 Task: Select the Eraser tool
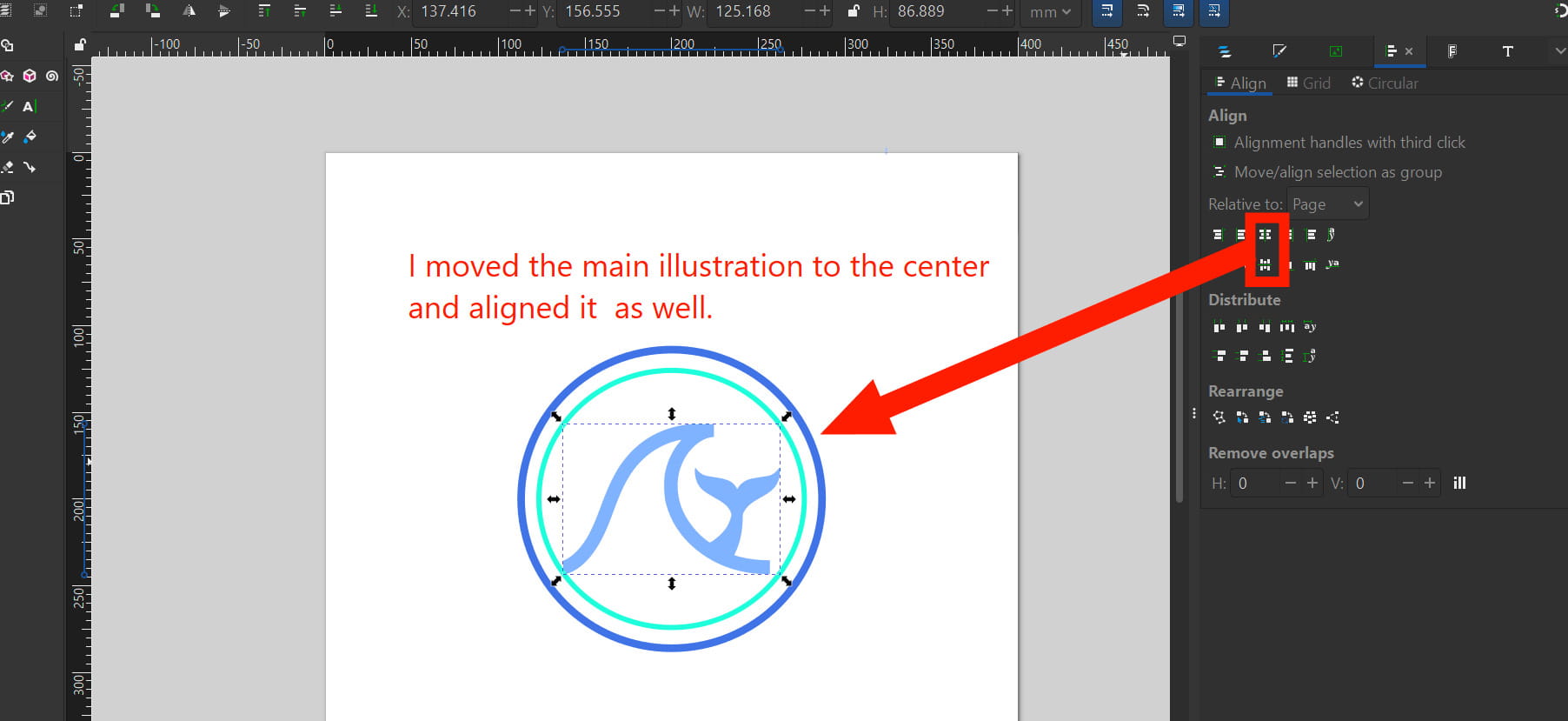coord(7,167)
